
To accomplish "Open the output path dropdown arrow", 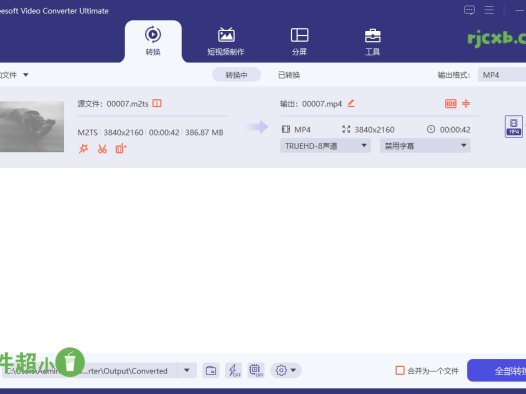I will [187, 371].
